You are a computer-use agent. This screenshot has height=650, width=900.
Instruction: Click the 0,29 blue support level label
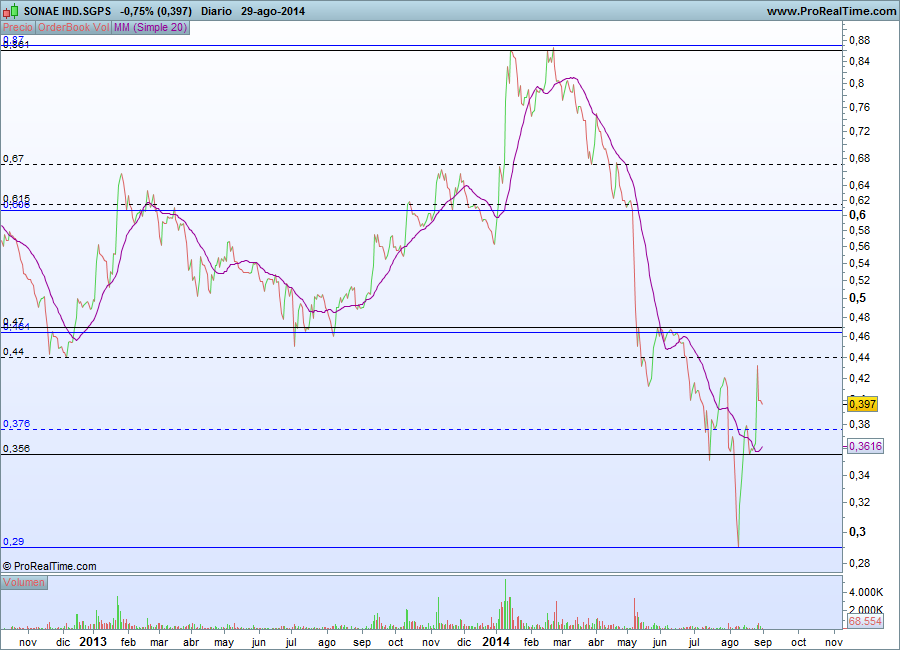tap(13, 541)
